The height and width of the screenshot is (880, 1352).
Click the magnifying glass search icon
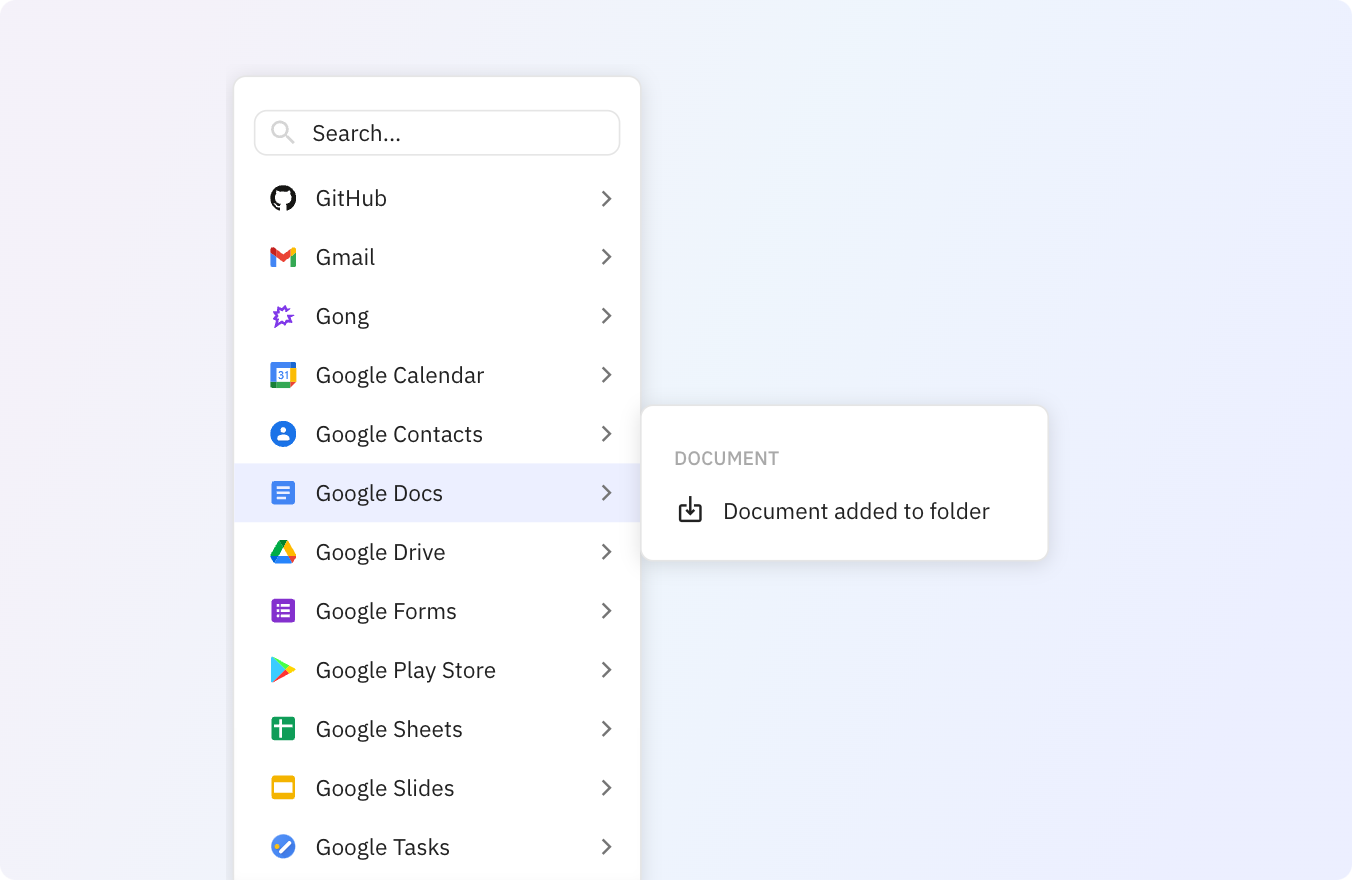(x=282, y=132)
